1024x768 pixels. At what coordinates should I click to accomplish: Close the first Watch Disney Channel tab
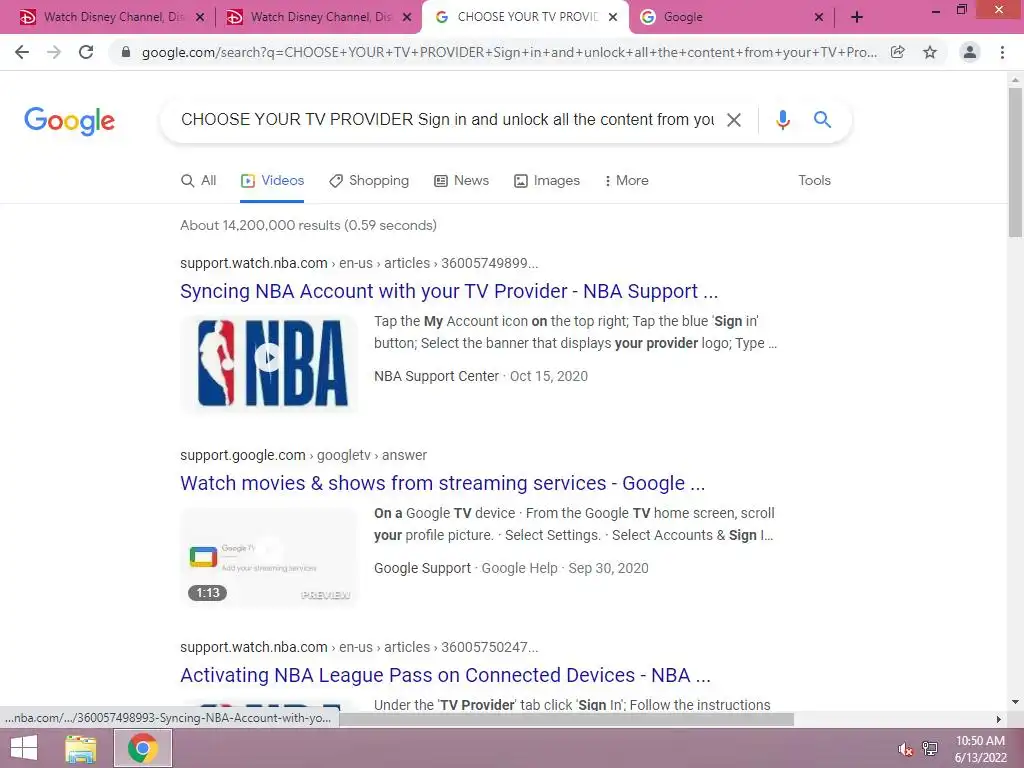coord(200,18)
